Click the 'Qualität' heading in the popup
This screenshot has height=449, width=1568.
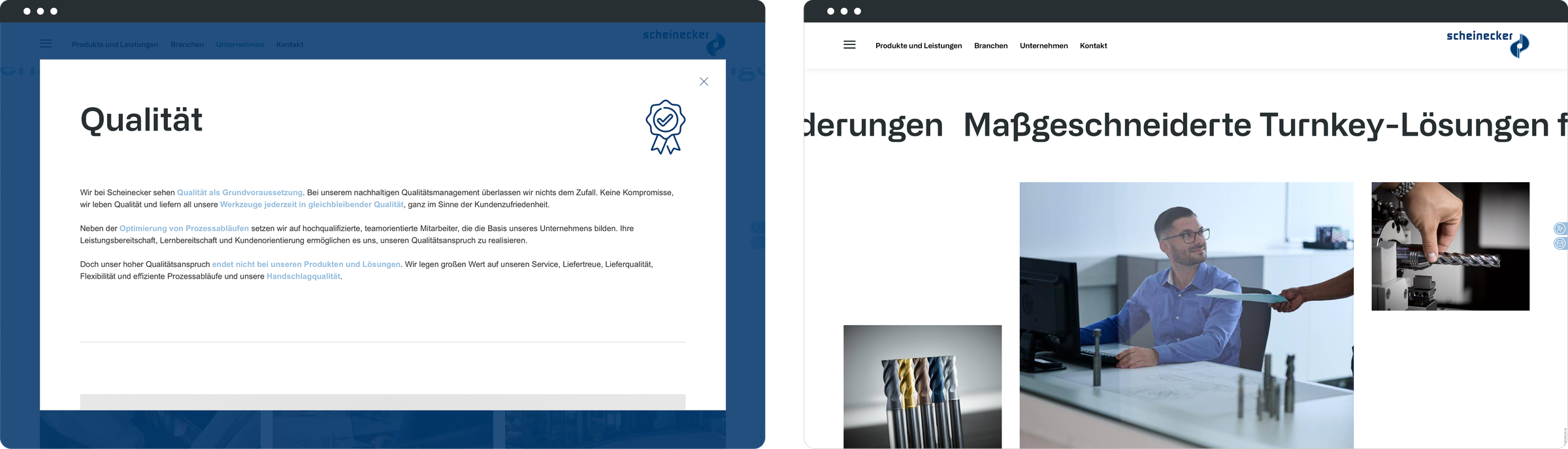[141, 120]
